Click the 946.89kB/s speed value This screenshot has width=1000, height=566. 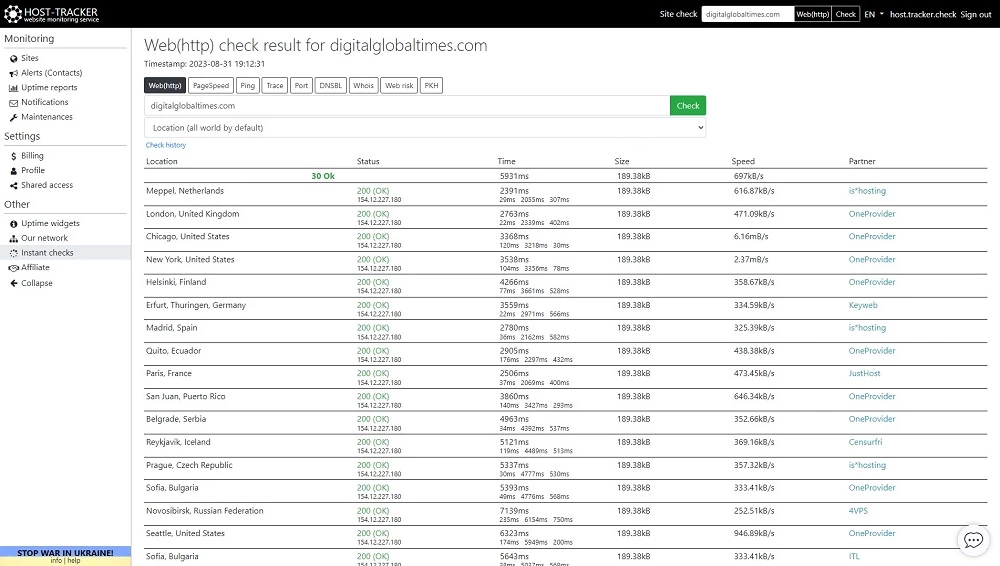coord(754,533)
